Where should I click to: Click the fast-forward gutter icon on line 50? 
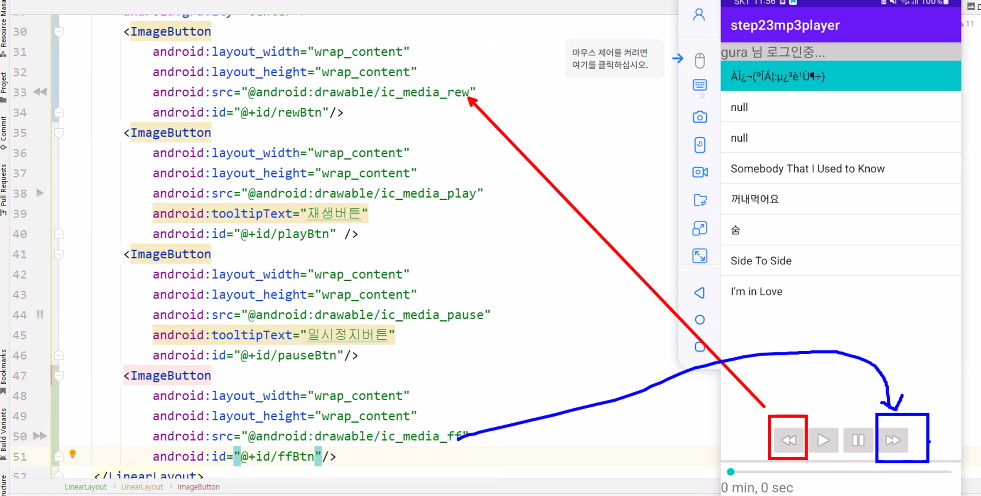[x=40, y=436]
